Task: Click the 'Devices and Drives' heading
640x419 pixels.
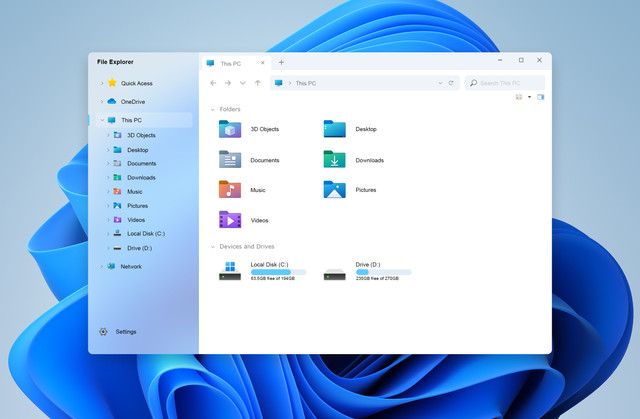Action: [x=247, y=246]
